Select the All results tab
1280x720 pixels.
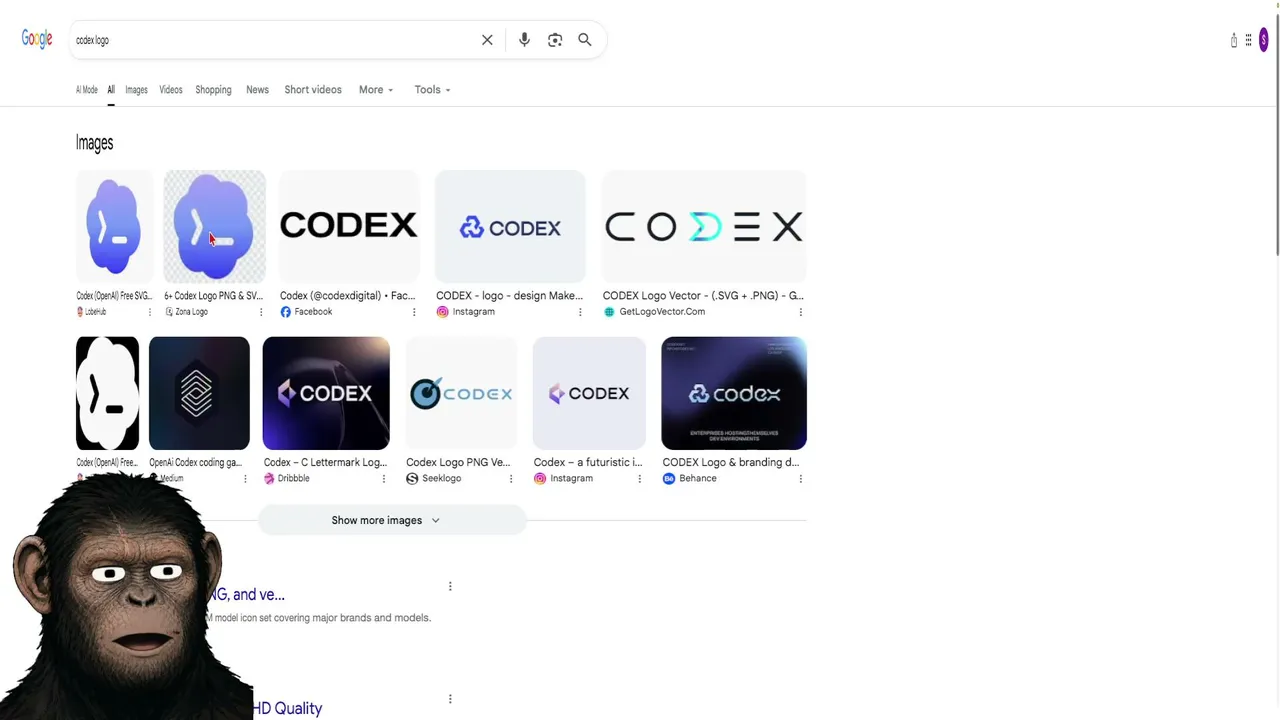point(111,90)
